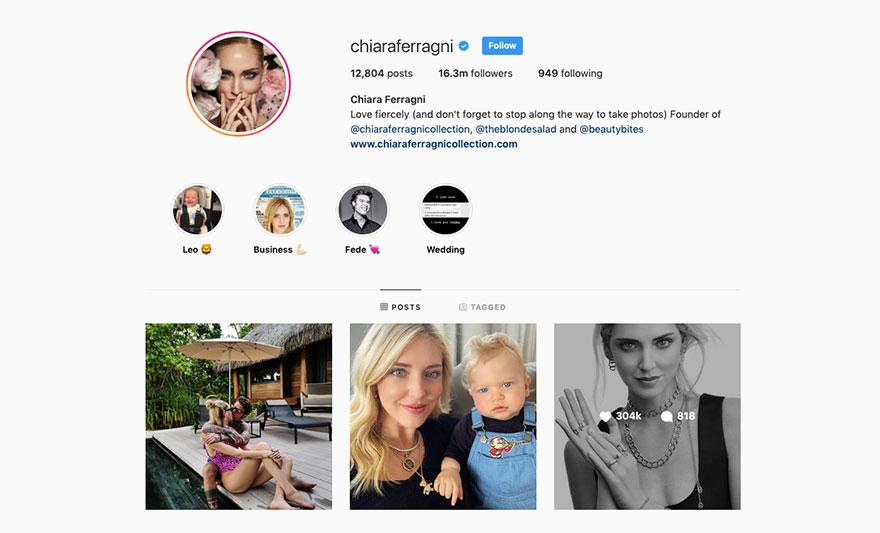Open the @theblondesalad mention link
880x533 pixels.
click(x=516, y=129)
